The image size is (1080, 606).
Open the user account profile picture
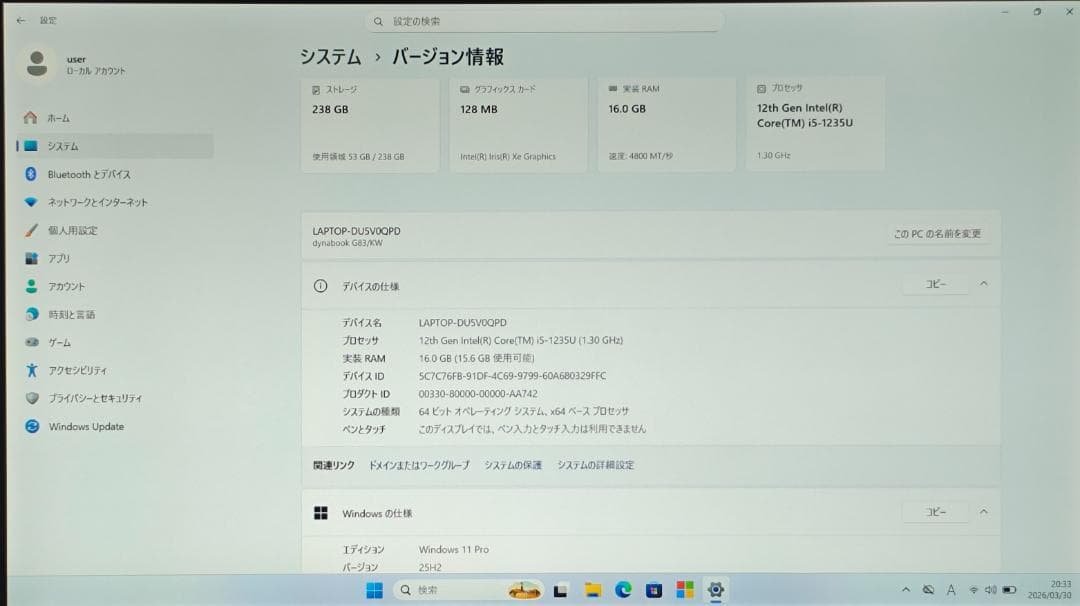(37, 64)
